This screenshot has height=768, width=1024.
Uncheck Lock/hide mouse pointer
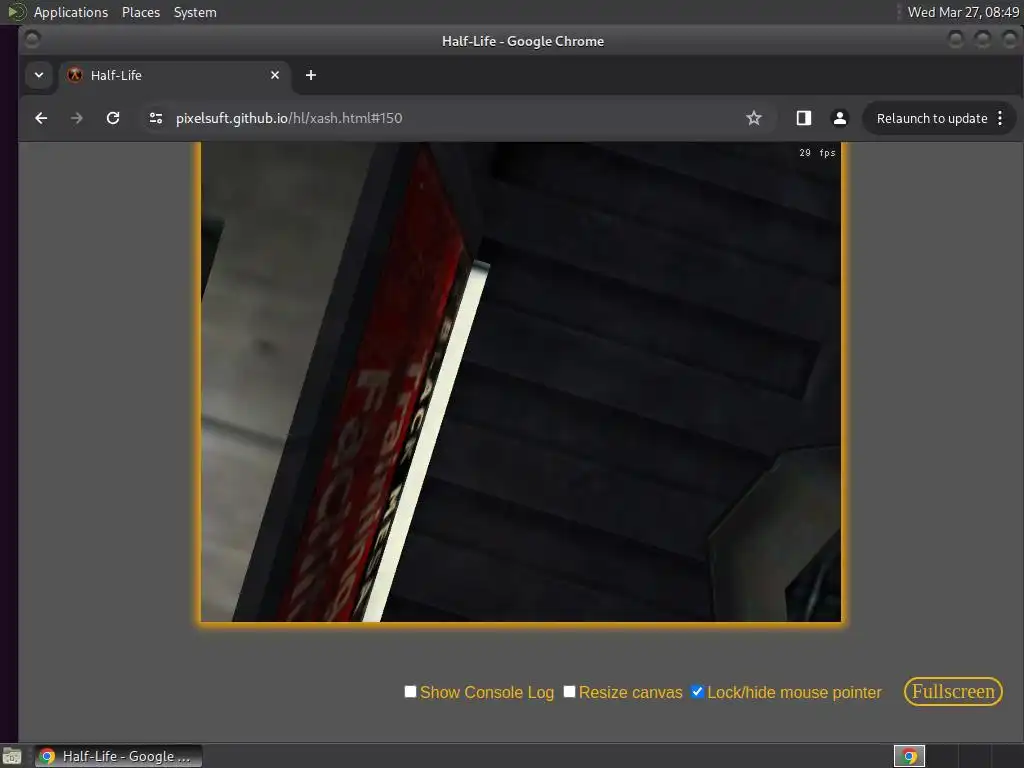click(x=697, y=692)
